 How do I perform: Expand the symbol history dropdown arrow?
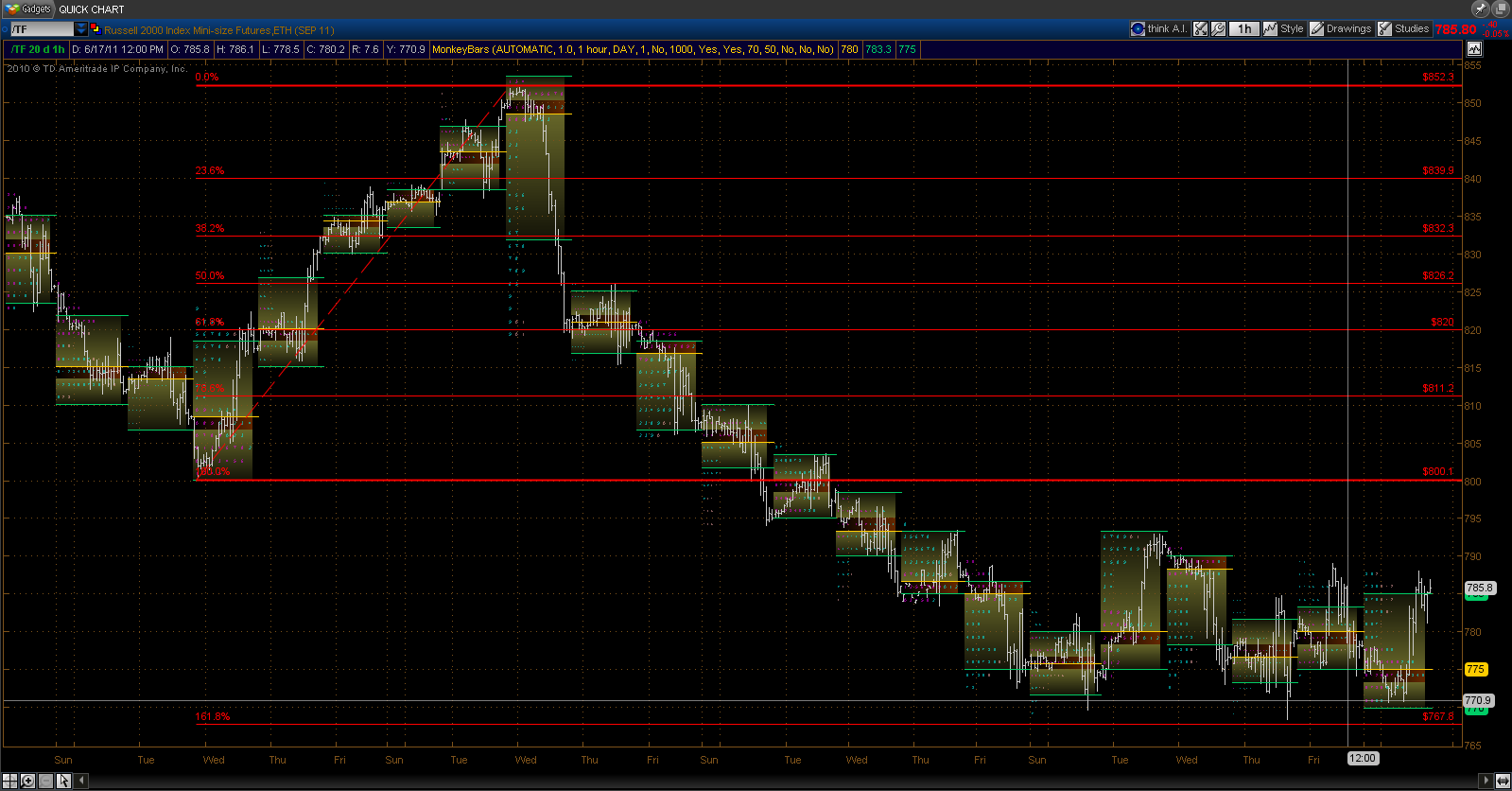pyautogui.click(x=81, y=29)
